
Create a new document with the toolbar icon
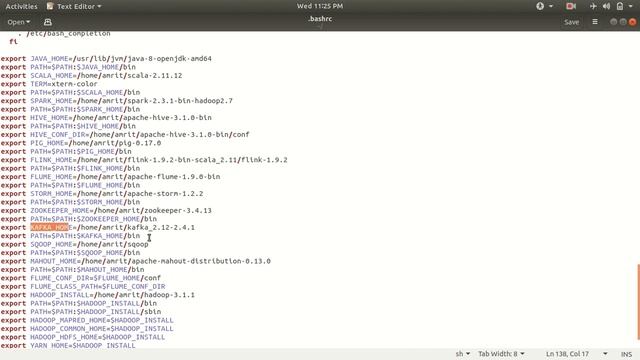48,22
